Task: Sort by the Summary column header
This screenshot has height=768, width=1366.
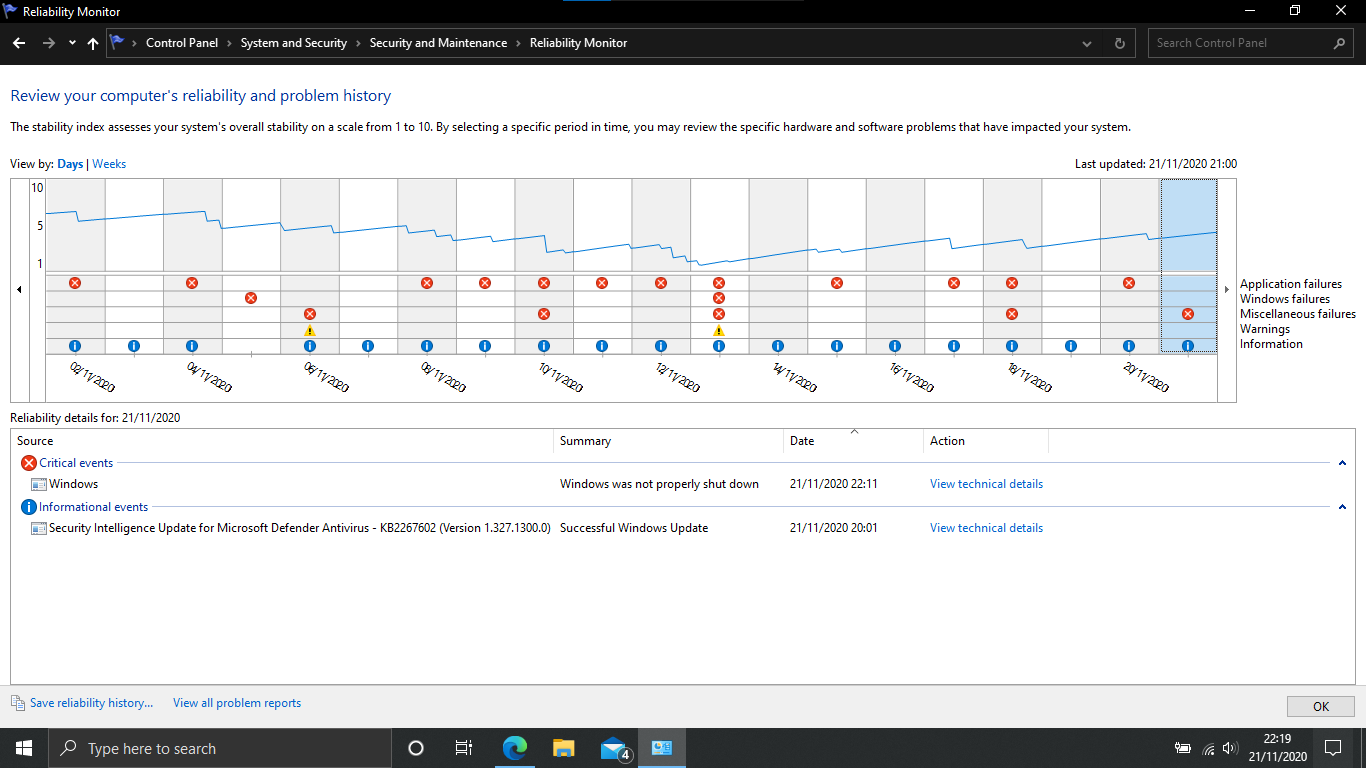Action: coord(668,441)
